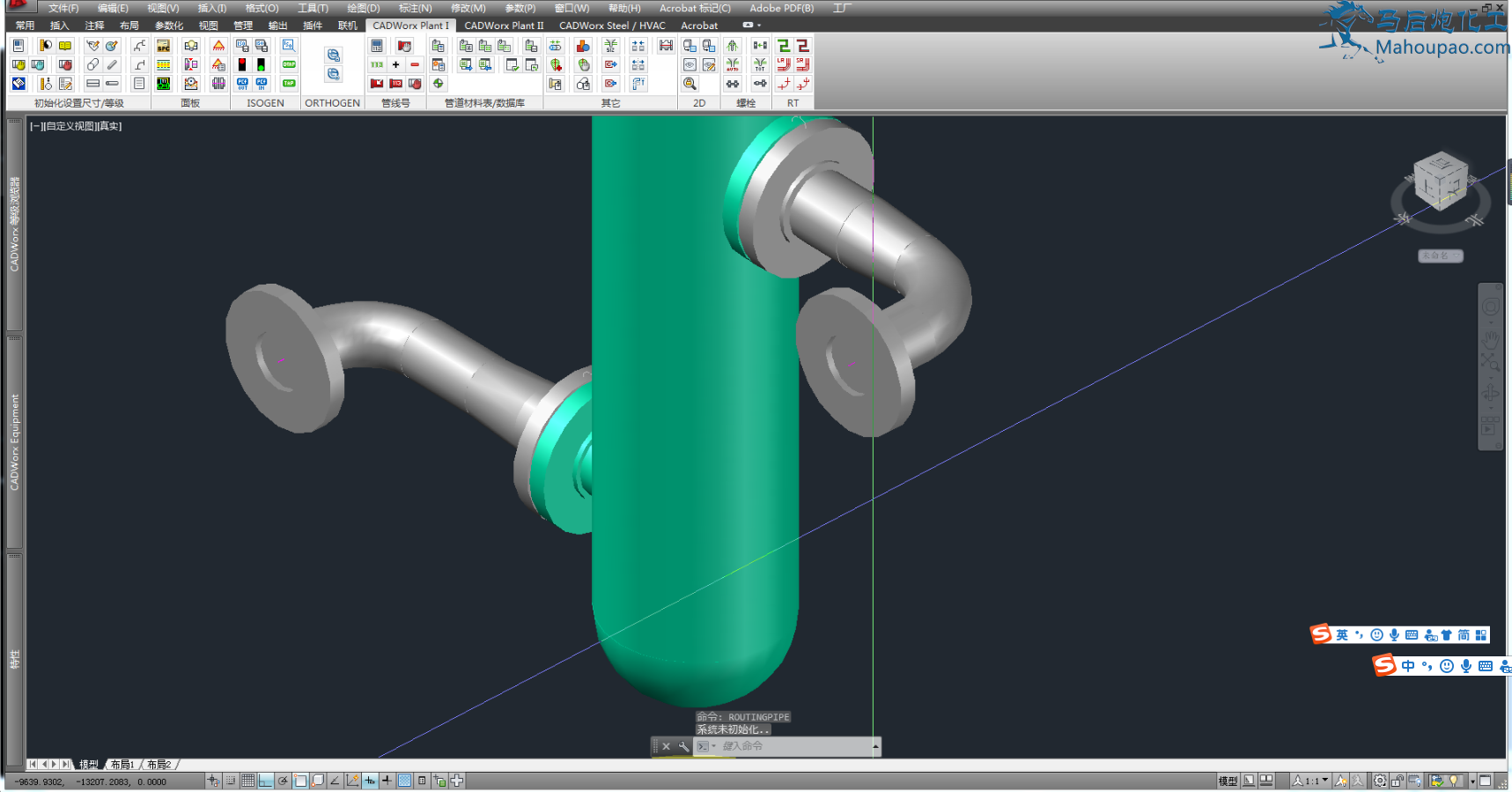
Task: Click the ViewCube in the viewport
Action: (x=1441, y=182)
